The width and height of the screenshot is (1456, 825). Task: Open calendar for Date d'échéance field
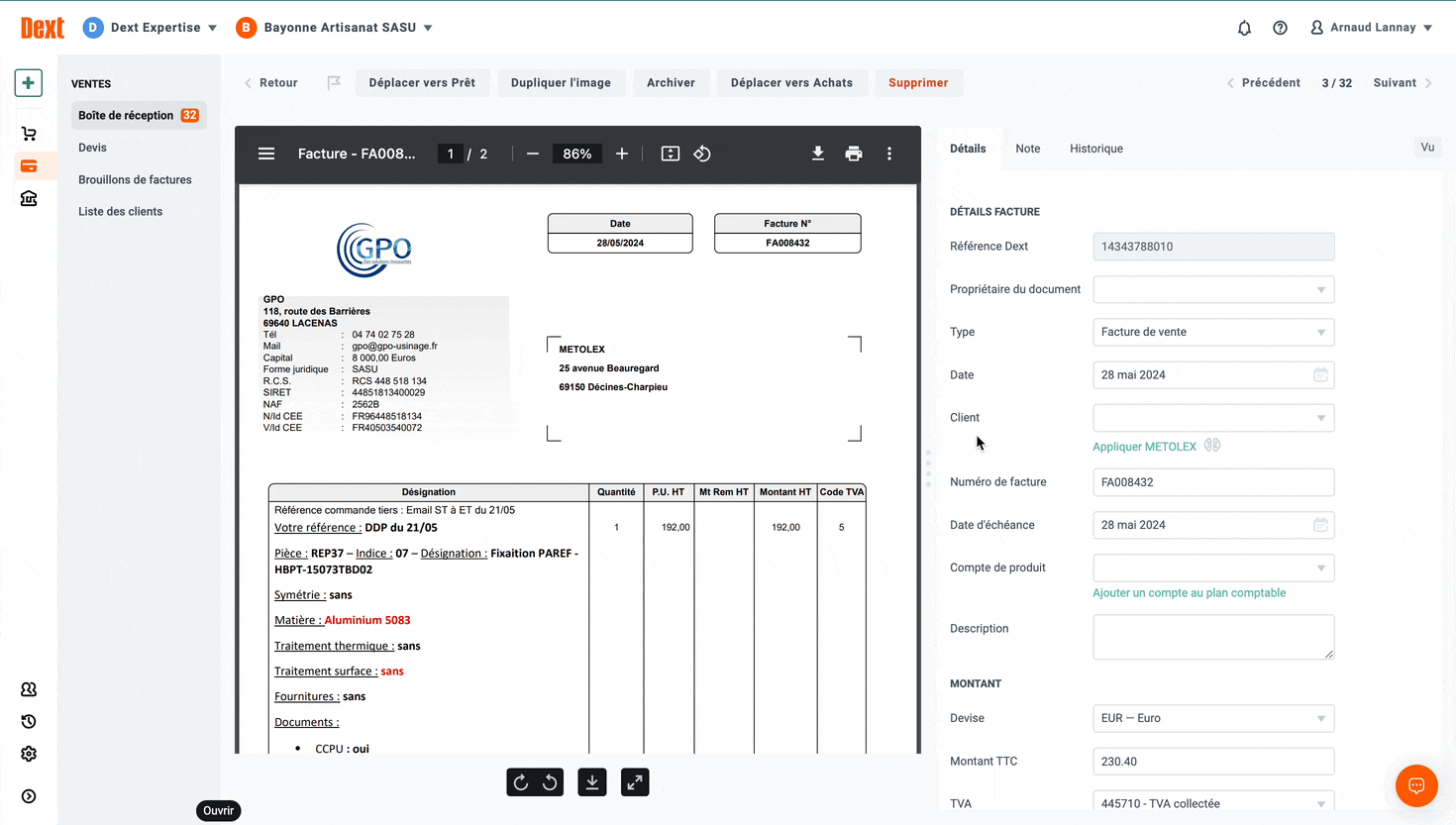point(1320,525)
